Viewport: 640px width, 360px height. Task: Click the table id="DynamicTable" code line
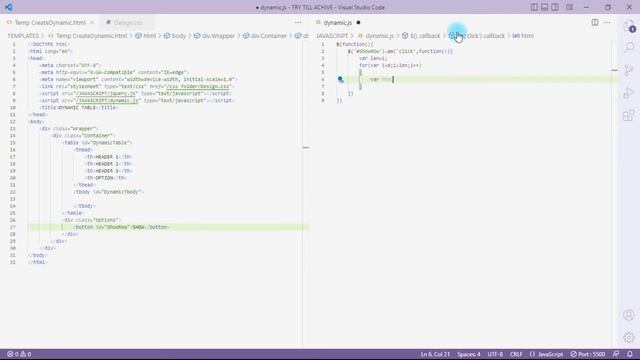coord(98,143)
